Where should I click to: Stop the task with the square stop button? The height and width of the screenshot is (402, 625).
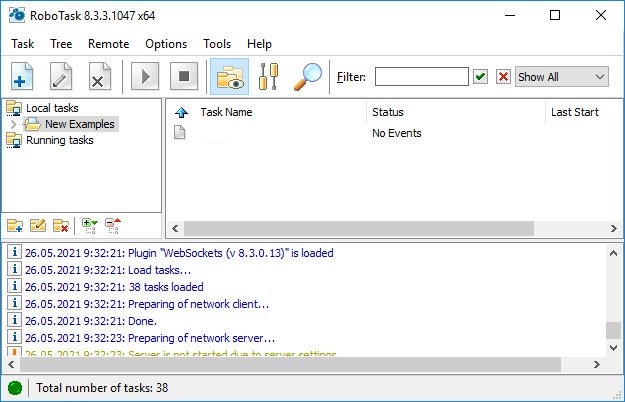[184, 76]
